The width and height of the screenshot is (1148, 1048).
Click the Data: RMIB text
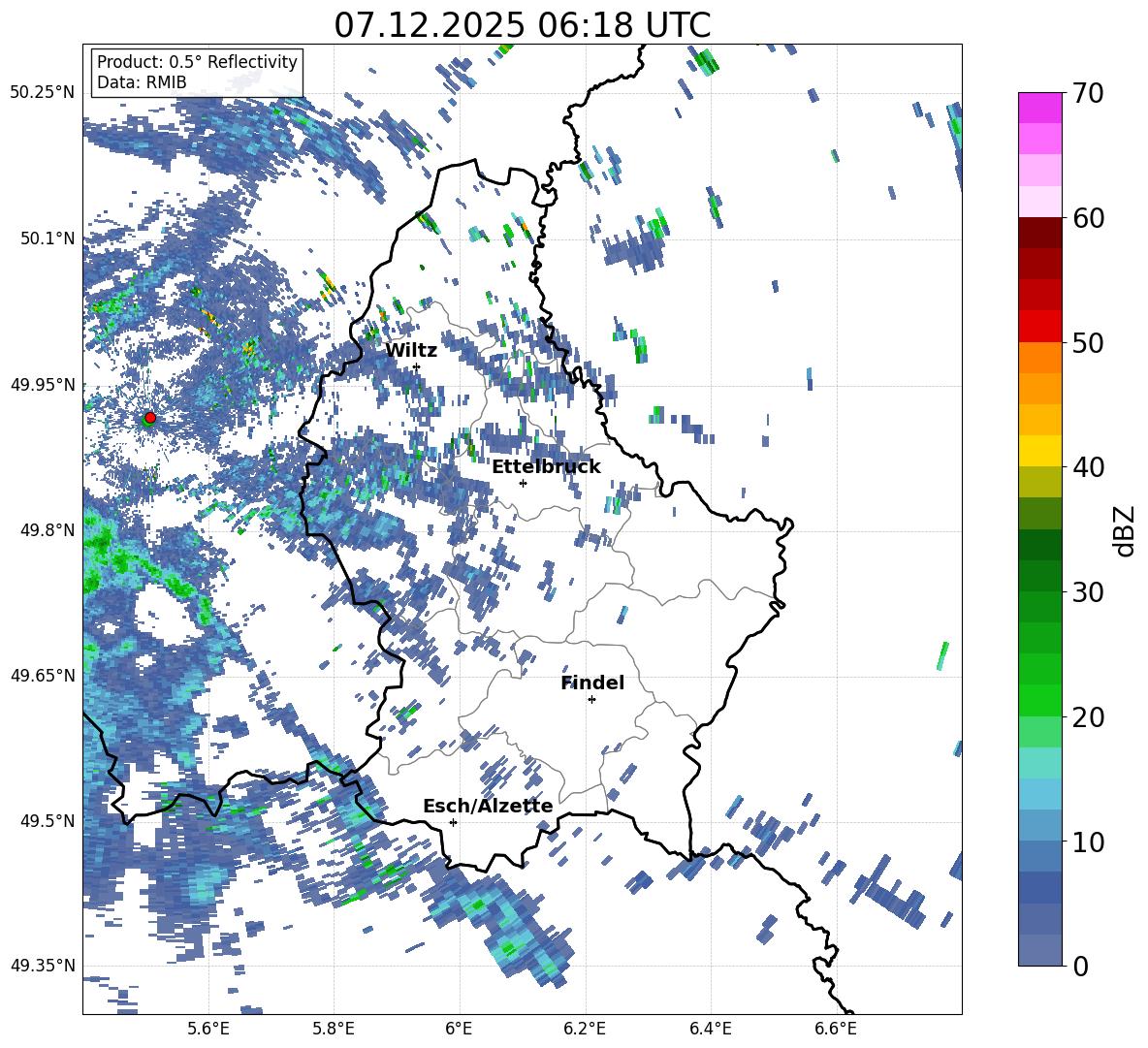pos(142,82)
